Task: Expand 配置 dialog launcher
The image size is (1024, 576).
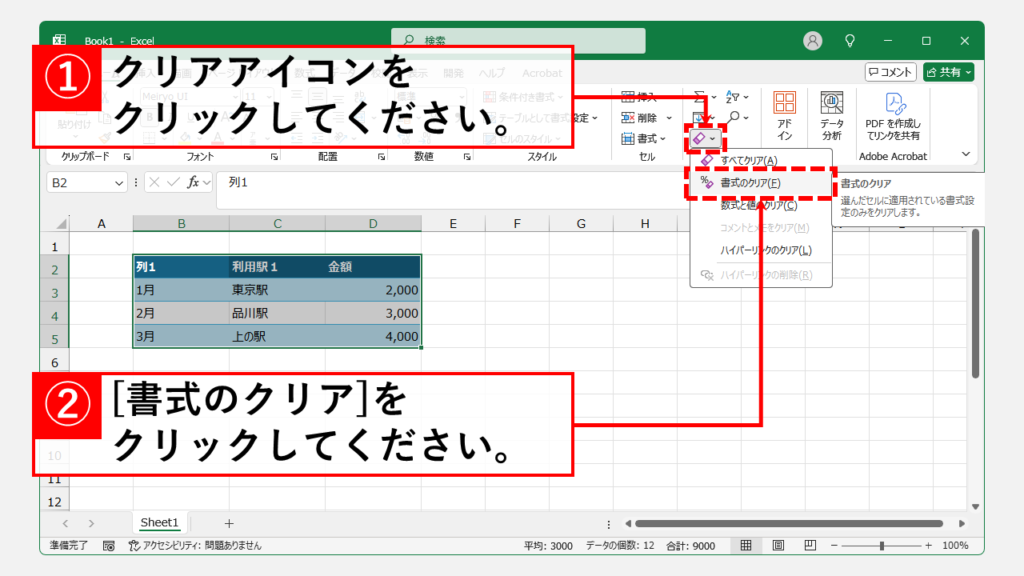Action: (381, 157)
